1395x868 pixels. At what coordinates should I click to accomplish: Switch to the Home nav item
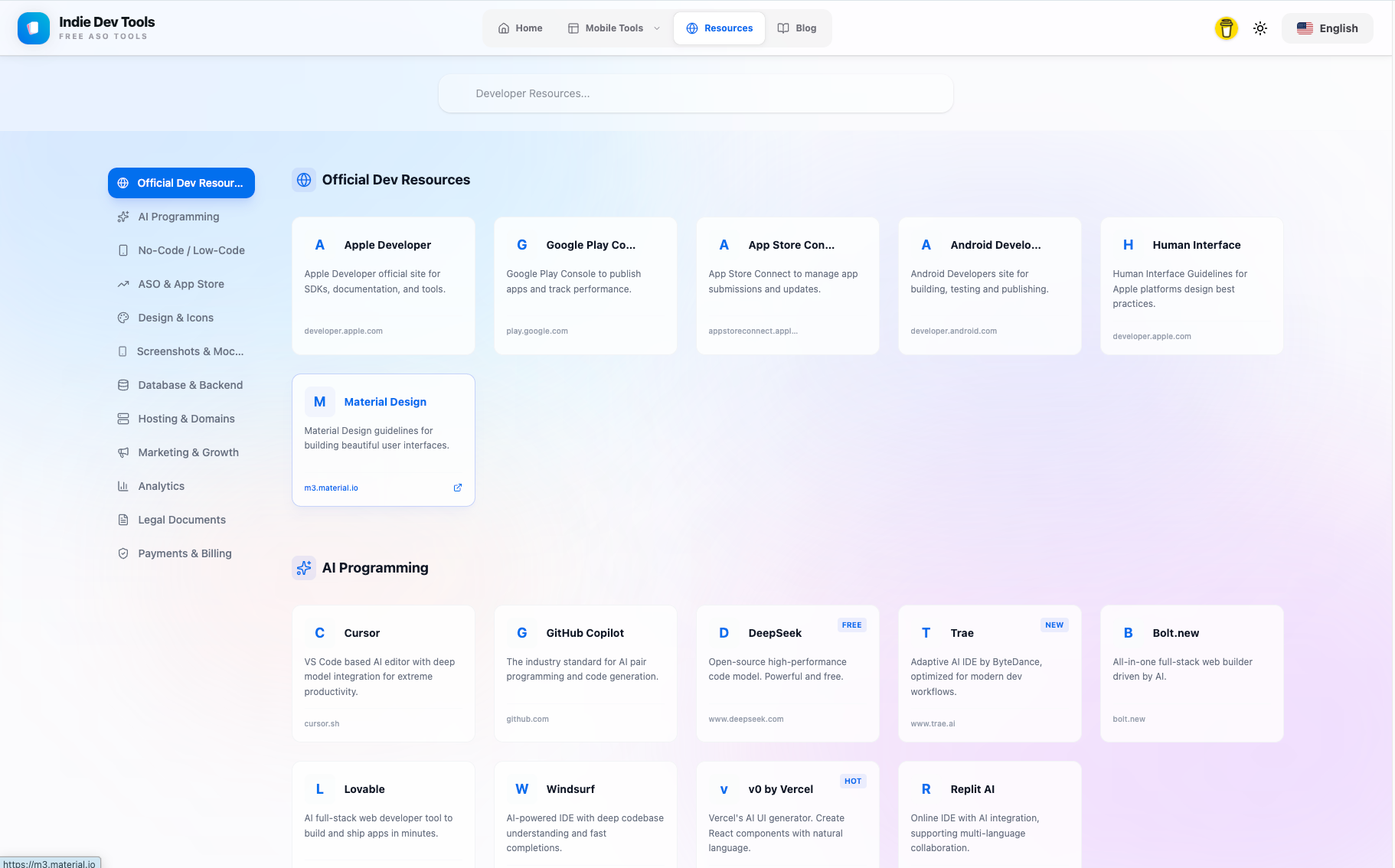[x=520, y=28]
